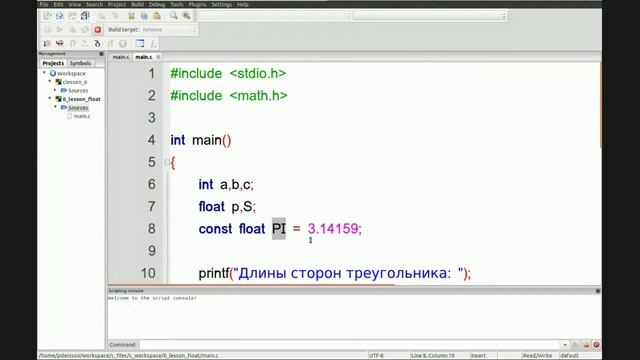Open the Search menu
The image size is (640, 360).
click(x=94, y=4)
